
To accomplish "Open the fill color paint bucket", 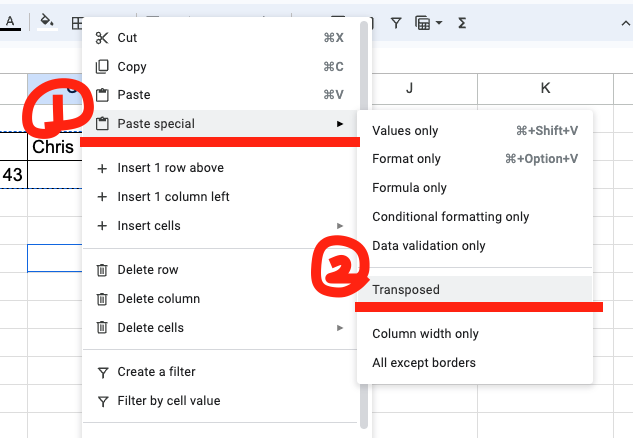I will coord(47,22).
